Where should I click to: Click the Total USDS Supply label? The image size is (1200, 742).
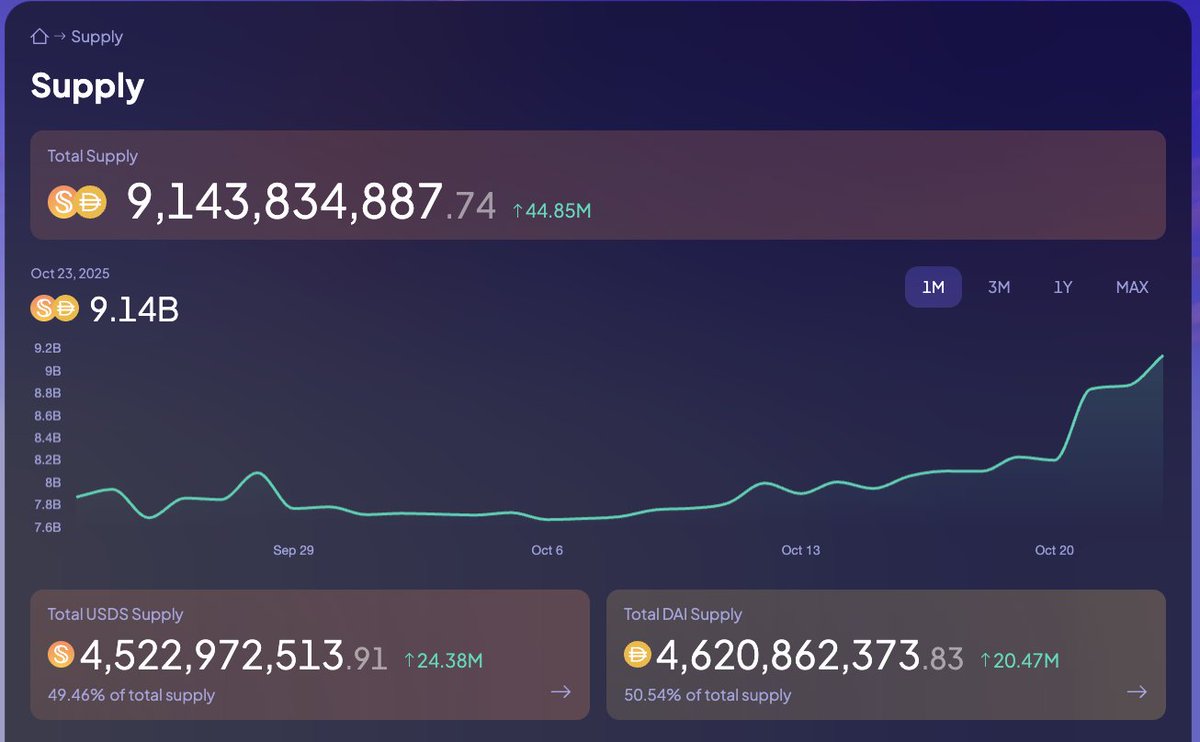pos(116,615)
